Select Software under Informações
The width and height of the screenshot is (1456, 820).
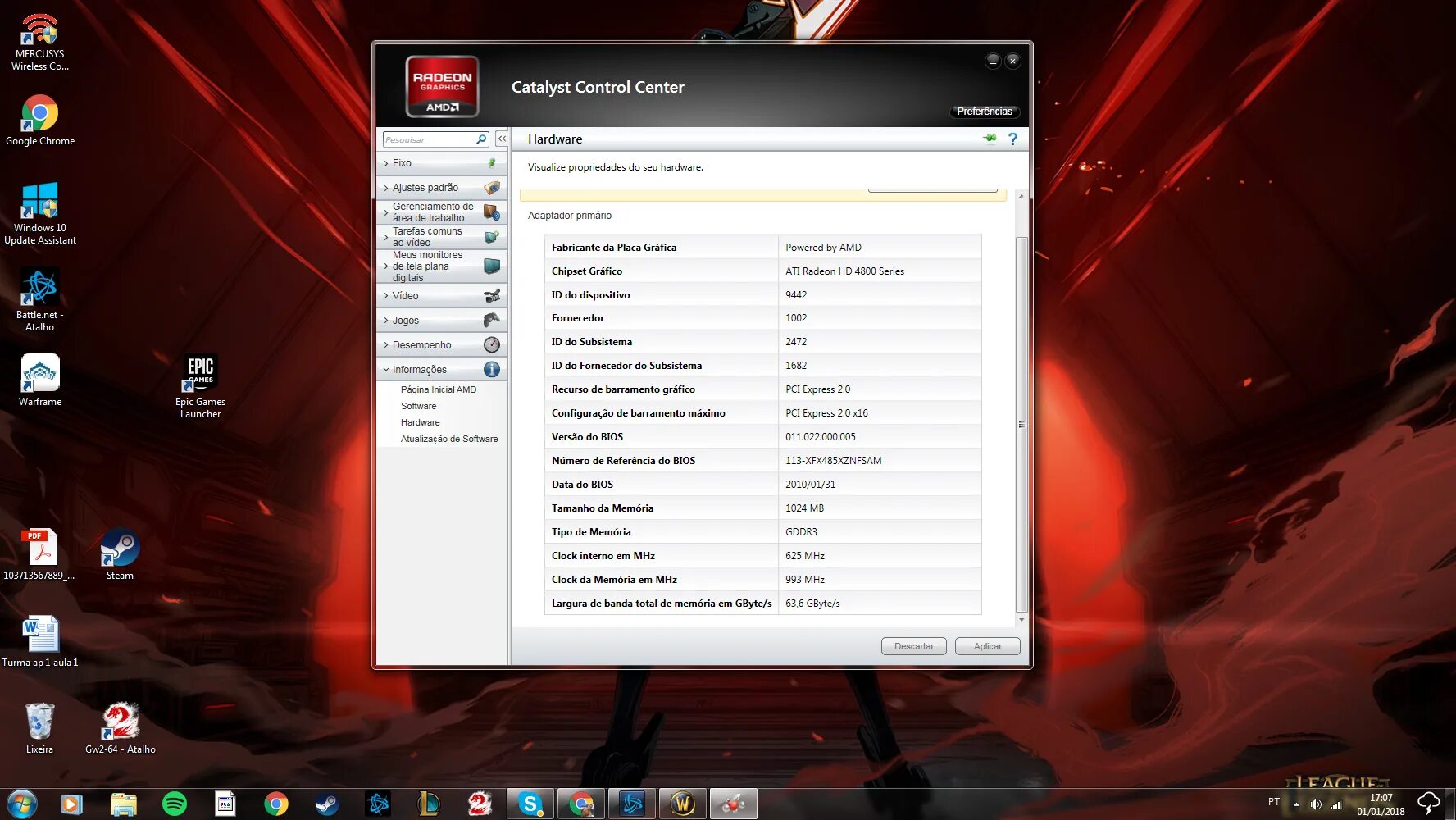pyautogui.click(x=418, y=406)
